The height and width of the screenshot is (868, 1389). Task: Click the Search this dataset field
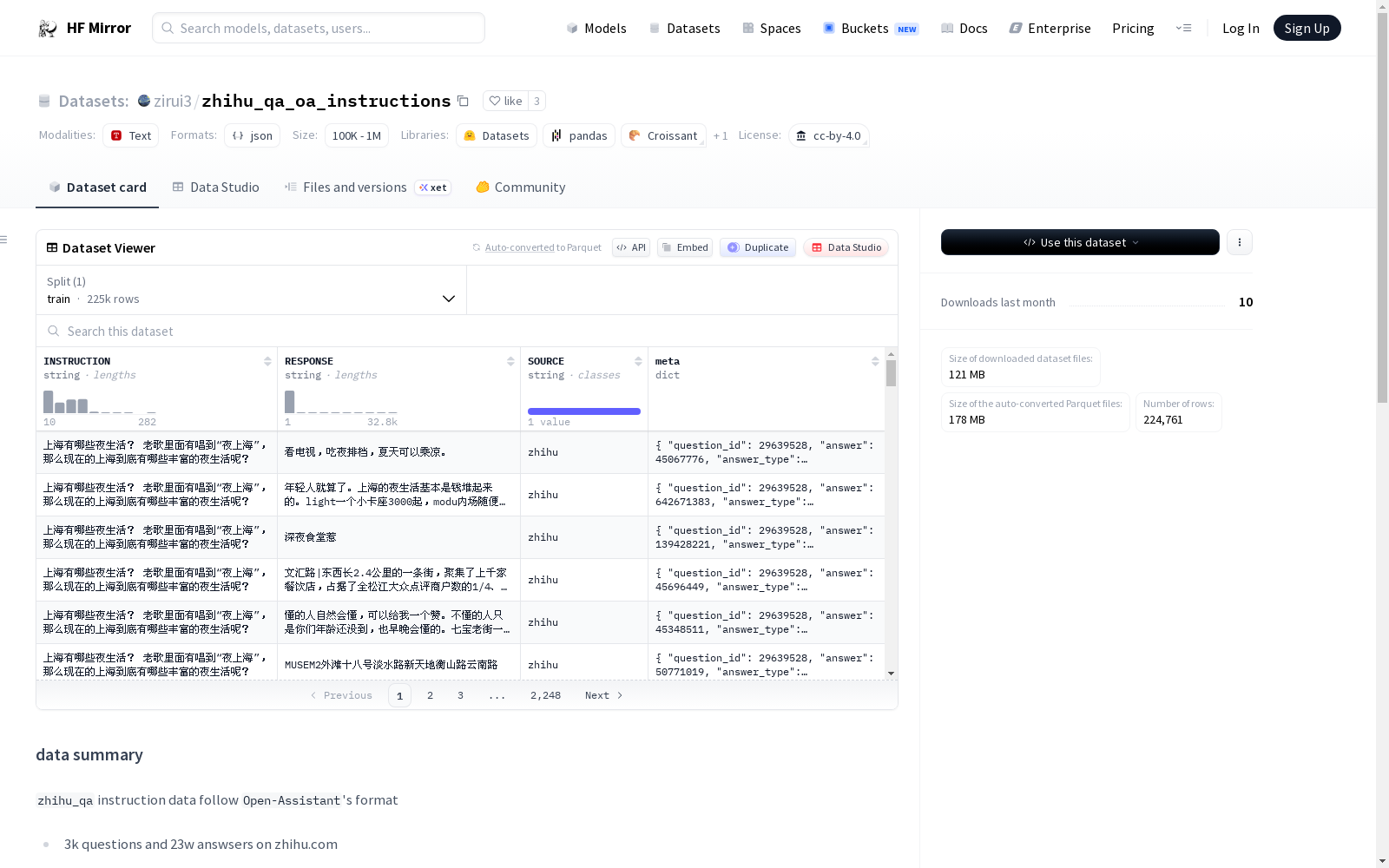[467, 331]
